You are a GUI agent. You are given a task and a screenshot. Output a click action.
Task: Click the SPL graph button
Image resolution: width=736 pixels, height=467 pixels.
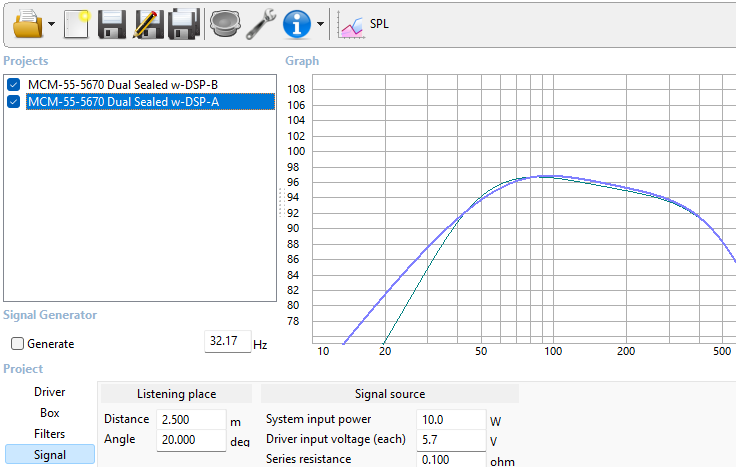pyautogui.click(x=365, y=22)
